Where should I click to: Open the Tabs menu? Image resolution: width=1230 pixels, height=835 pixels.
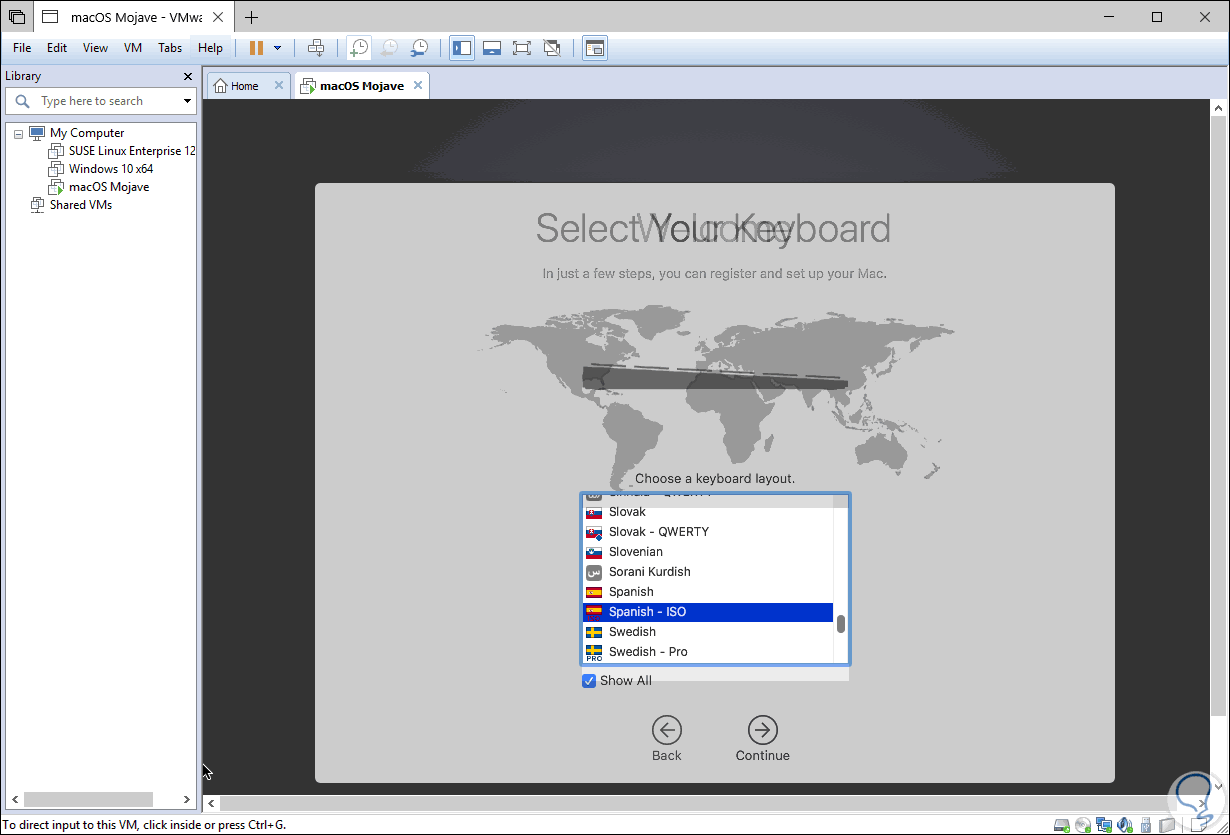pos(171,48)
